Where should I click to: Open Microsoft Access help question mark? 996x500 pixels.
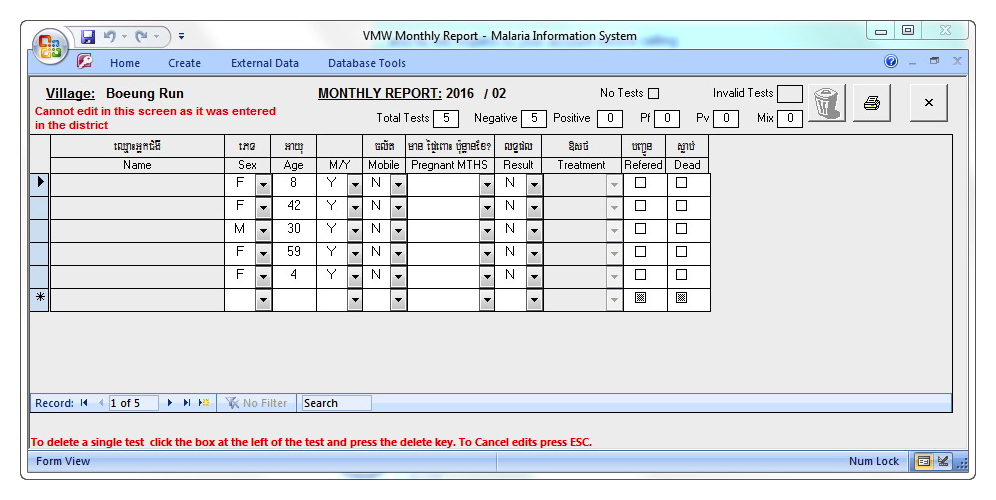click(890, 62)
